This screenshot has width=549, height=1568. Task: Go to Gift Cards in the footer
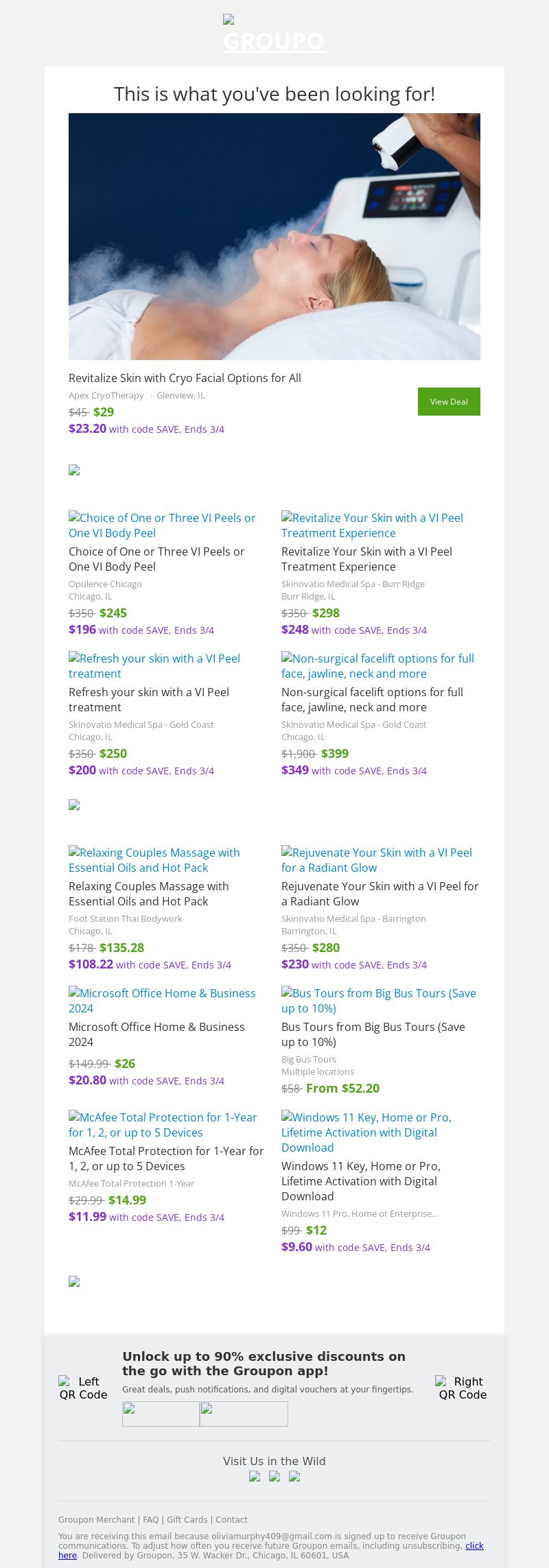pyautogui.click(x=187, y=1519)
